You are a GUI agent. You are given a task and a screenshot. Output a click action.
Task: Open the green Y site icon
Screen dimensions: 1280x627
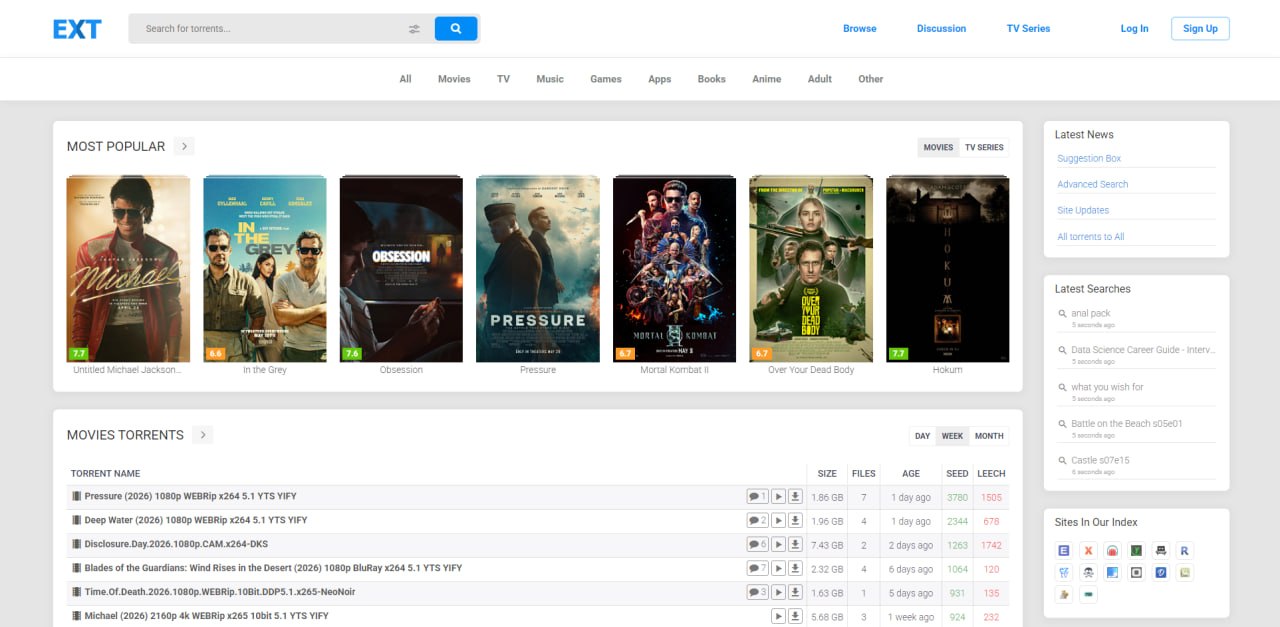pyautogui.click(x=1136, y=550)
